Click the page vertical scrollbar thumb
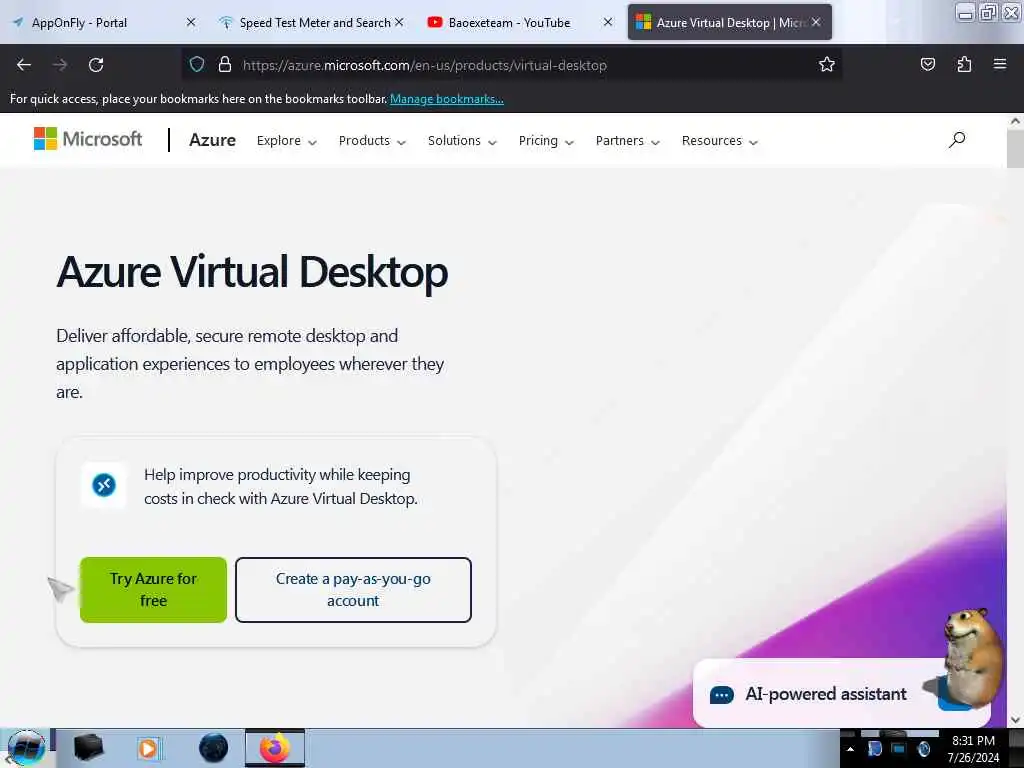1024x768 pixels. pos(1015,149)
